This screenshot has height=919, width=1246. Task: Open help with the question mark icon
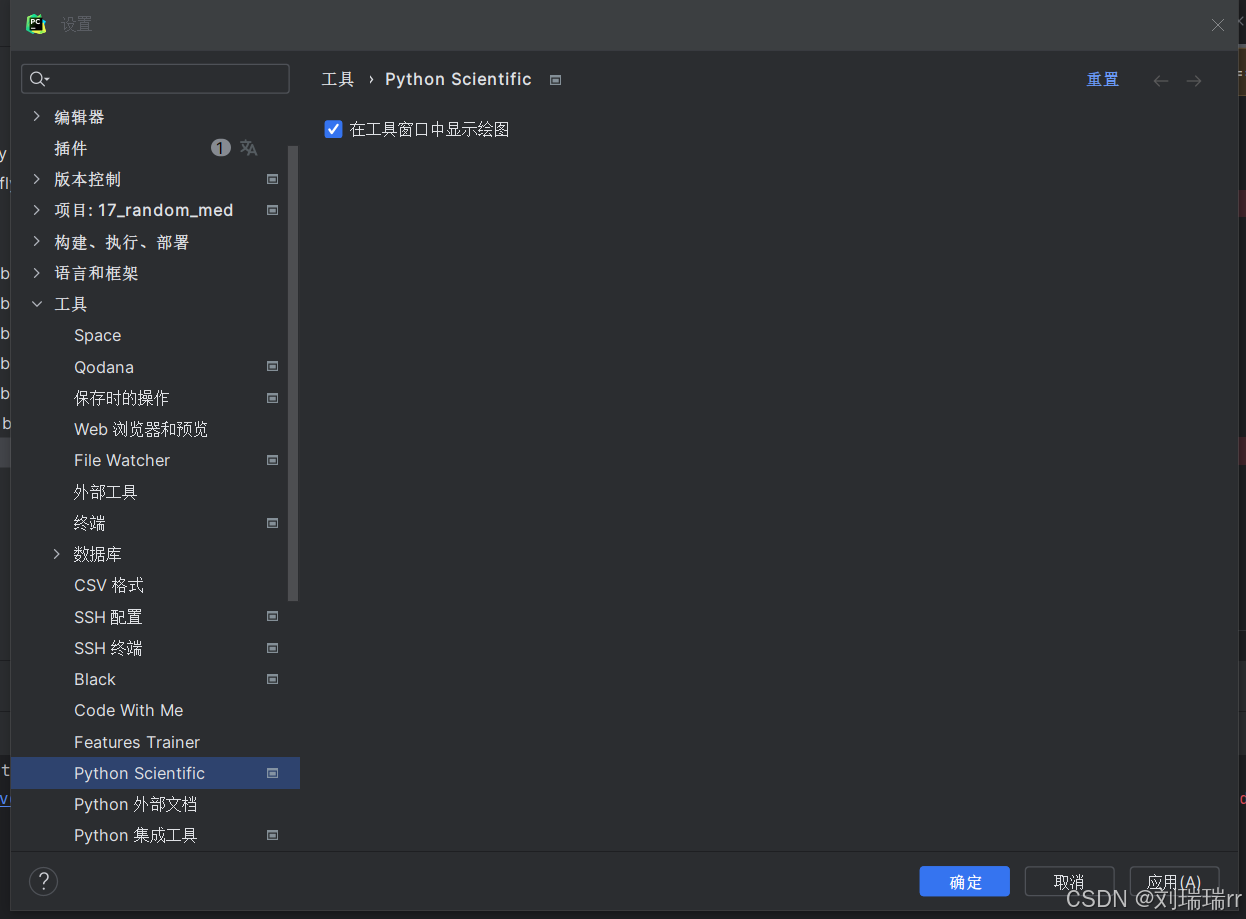click(x=43, y=881)
